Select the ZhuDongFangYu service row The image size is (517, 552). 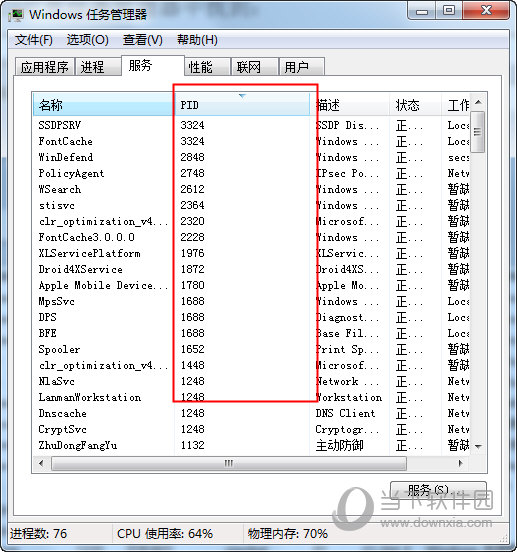click(251, 446)
